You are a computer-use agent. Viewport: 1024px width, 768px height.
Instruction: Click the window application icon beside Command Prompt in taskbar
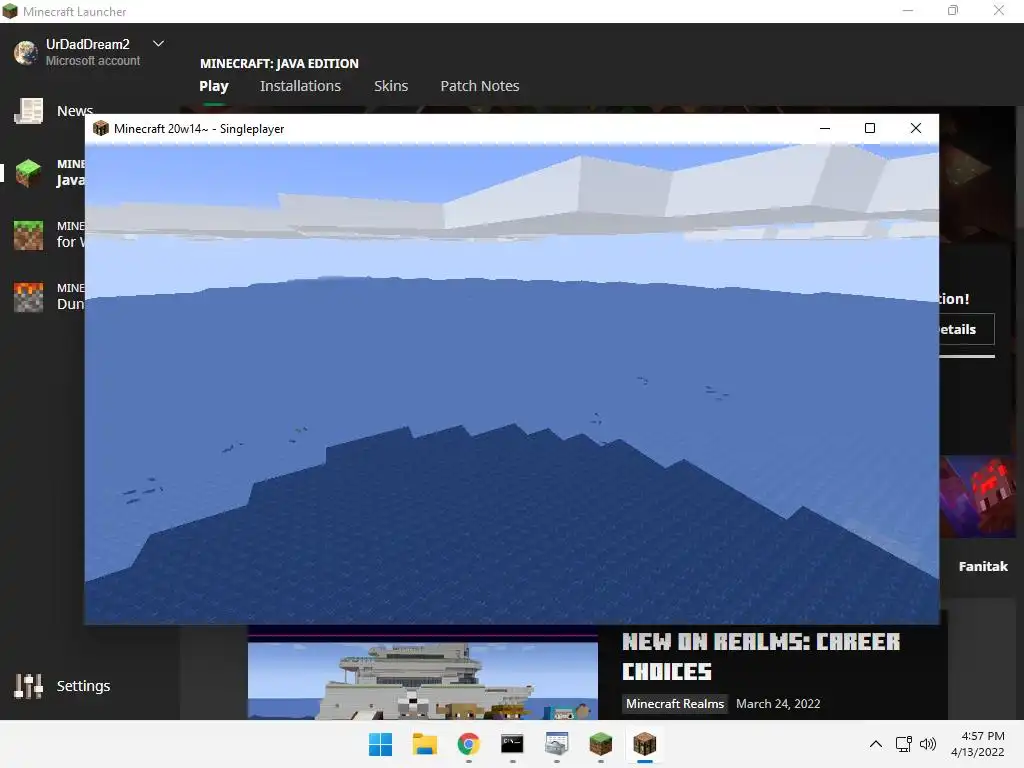pyautogui.click(x=556, y=744)
